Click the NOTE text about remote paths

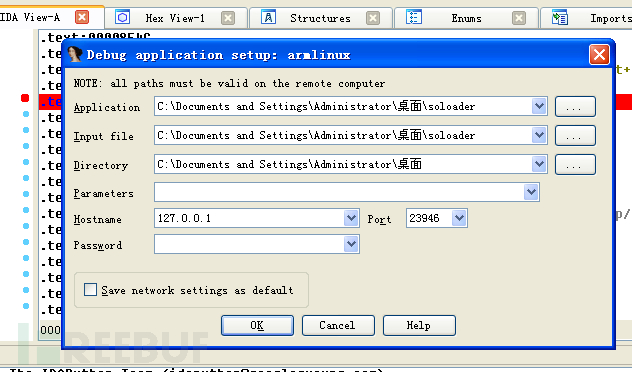229,83
